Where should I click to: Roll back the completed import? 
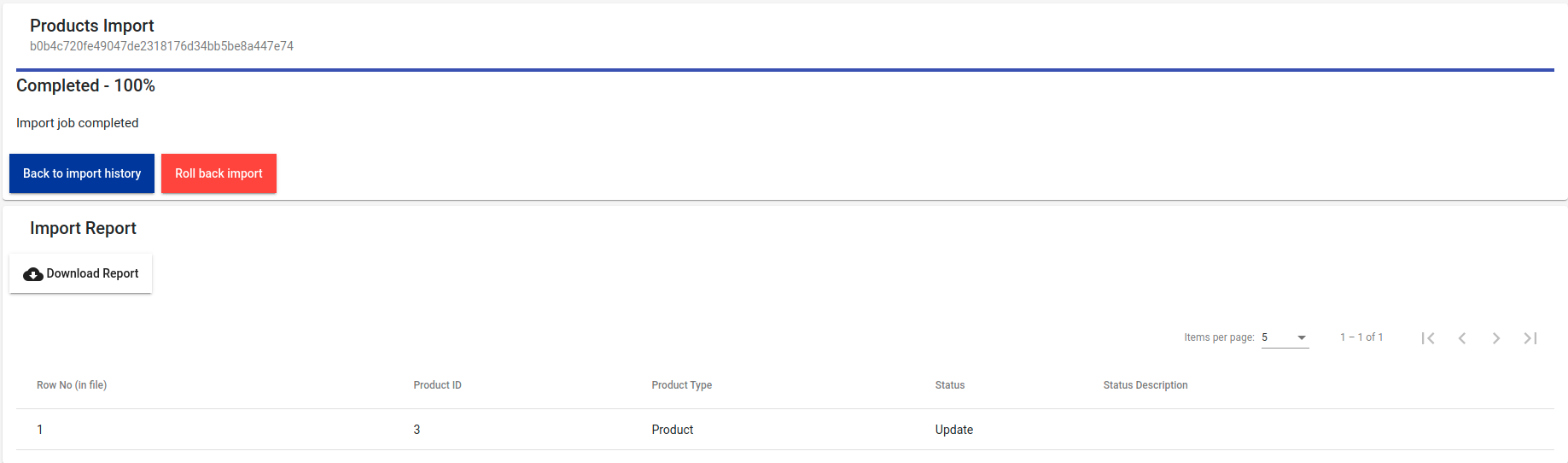coord(219,173)
